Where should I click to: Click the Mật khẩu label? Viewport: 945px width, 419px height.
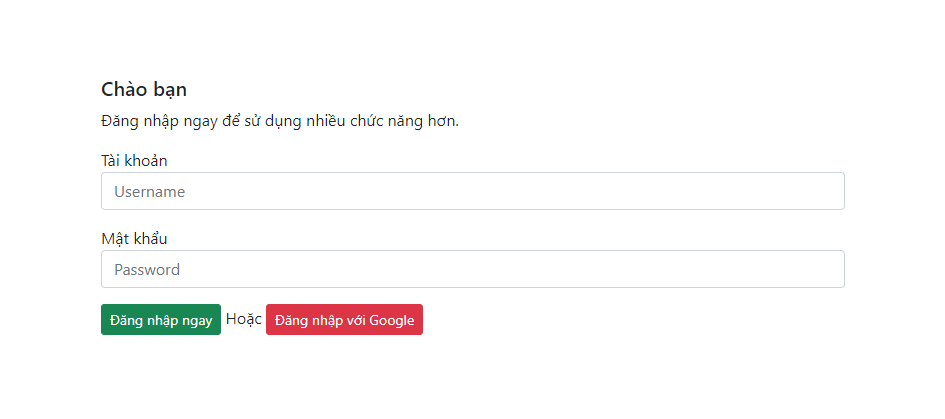tap(134, 238)
